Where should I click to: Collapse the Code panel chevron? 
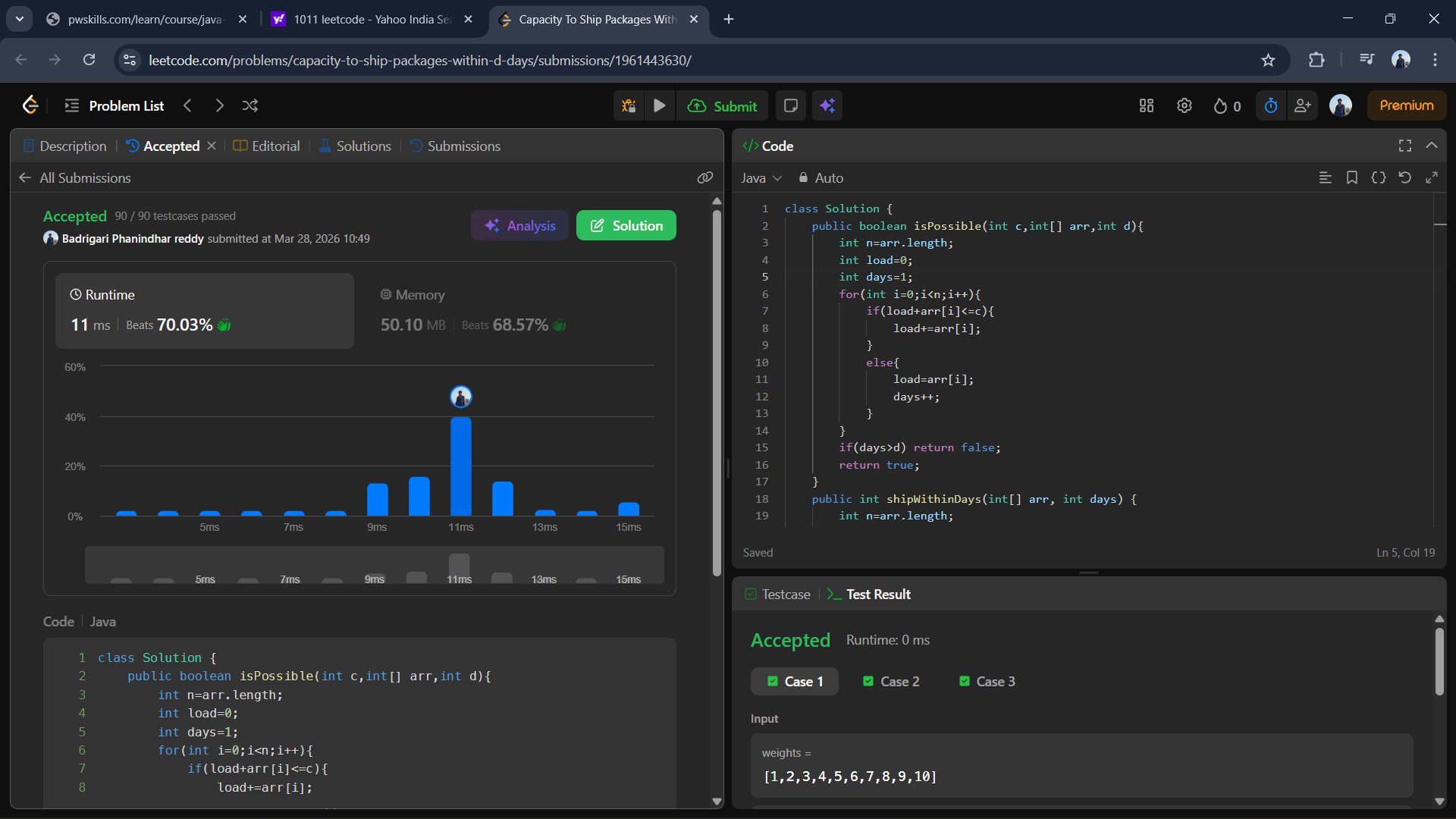(x=1432, y=146)
